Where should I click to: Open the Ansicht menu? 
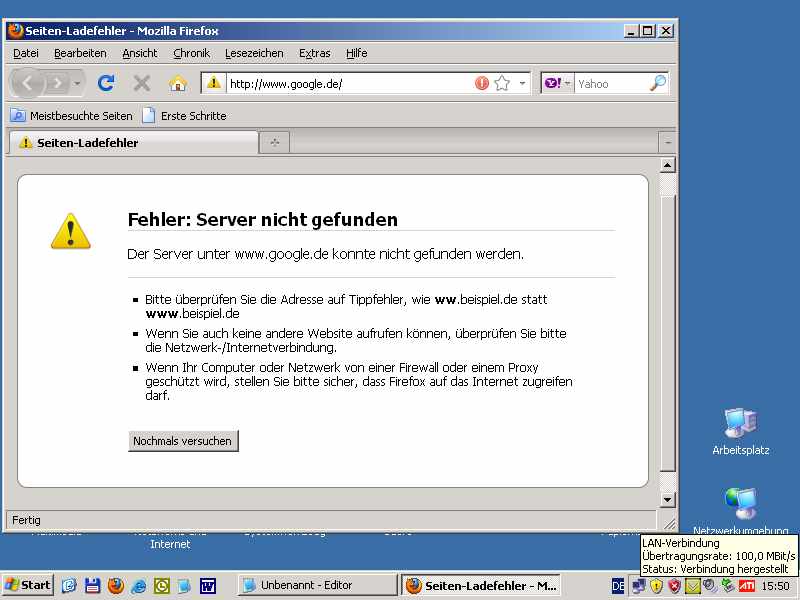pyautogui.click(x=140, y=53)
